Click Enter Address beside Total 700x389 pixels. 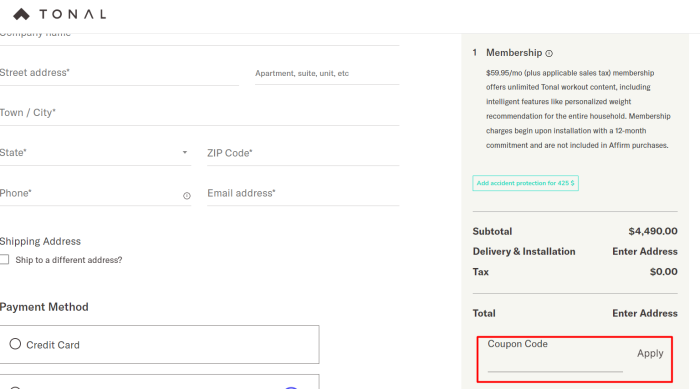[x=645, y=314]
